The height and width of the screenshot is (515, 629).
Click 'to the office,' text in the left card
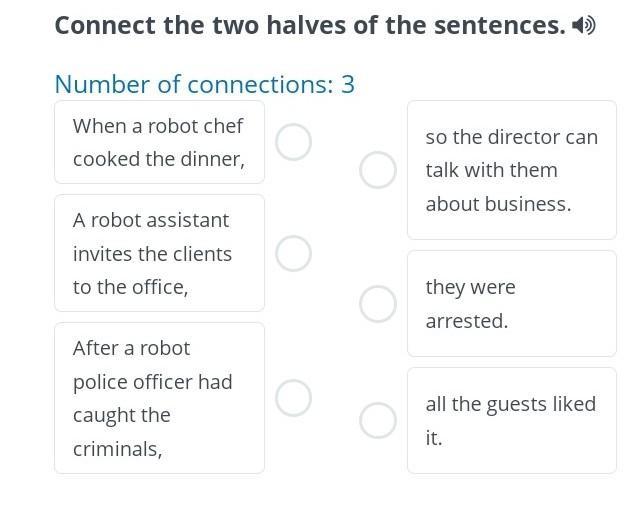[130, 287]
